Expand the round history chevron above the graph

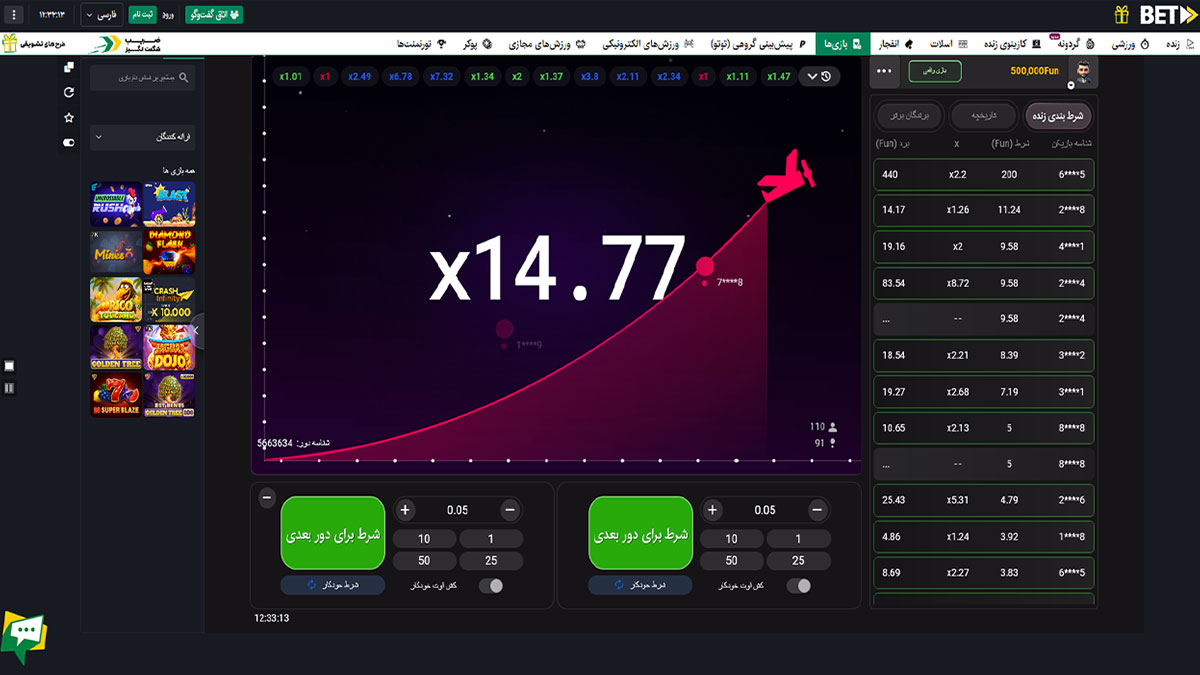pyautogui.click(x=818, y=76)
